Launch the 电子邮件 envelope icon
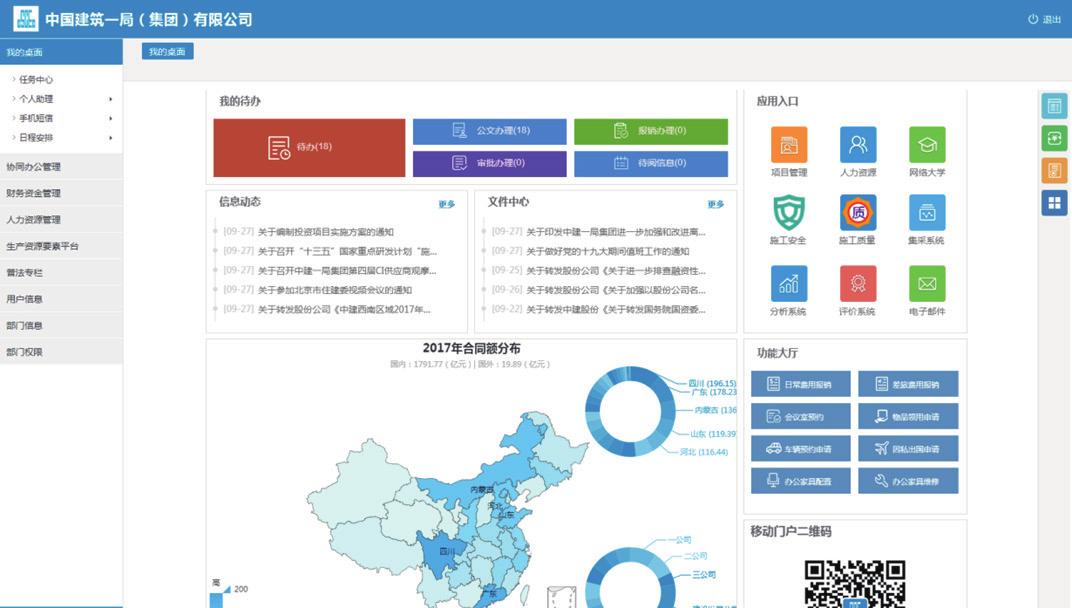Image resolution: width=1072 pixels, height=608 pixels. click(x=927, y=284)
